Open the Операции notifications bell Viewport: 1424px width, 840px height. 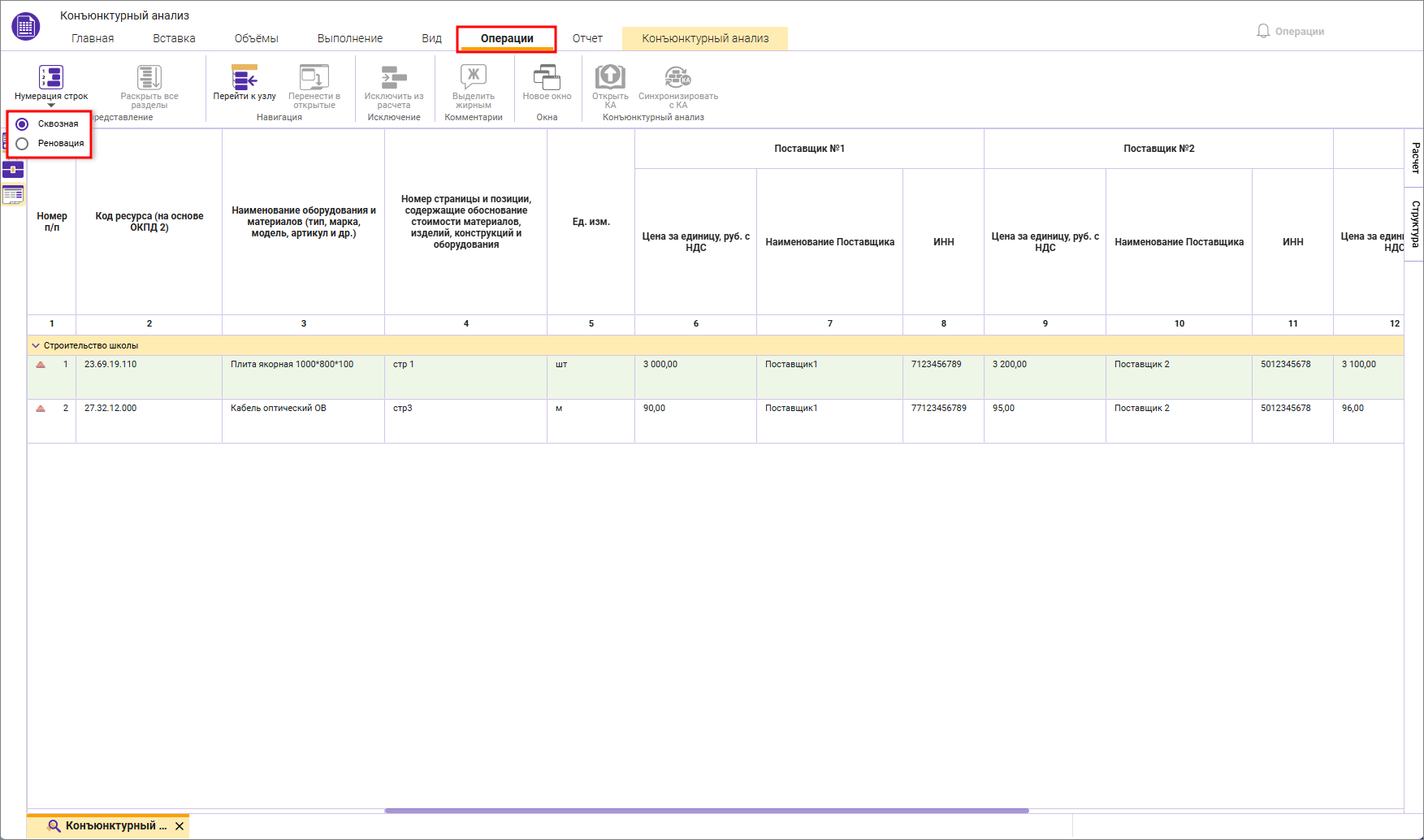(x=1263, y=31)
